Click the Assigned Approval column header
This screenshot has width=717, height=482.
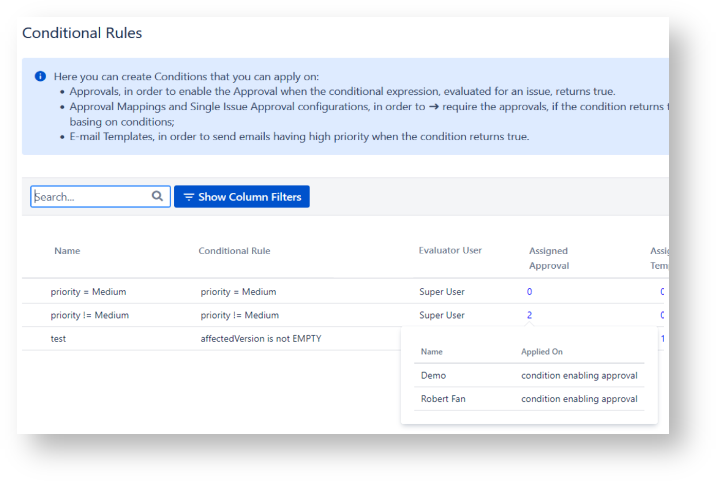pos(548,258)
